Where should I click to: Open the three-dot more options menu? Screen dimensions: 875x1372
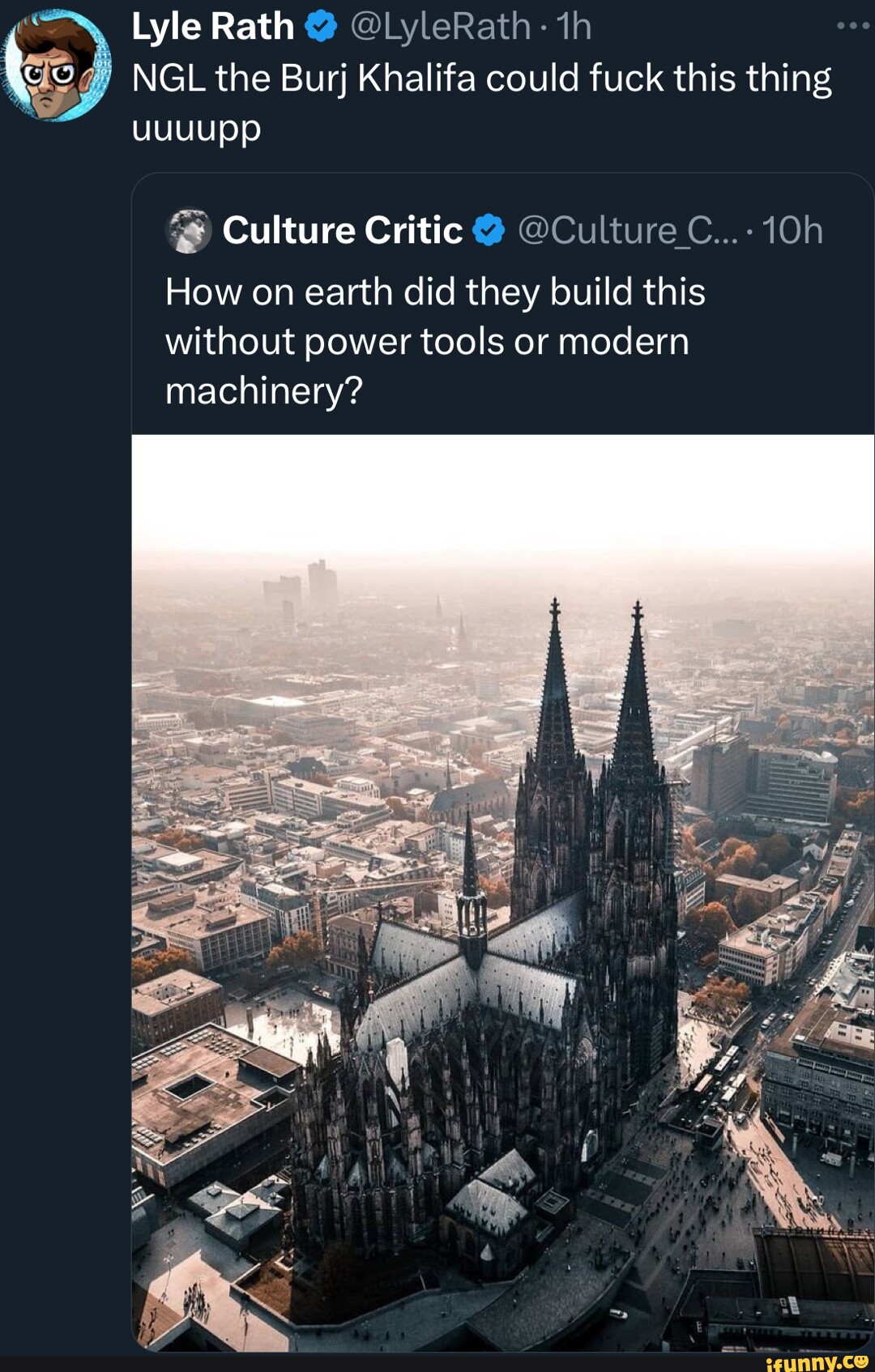852,26
